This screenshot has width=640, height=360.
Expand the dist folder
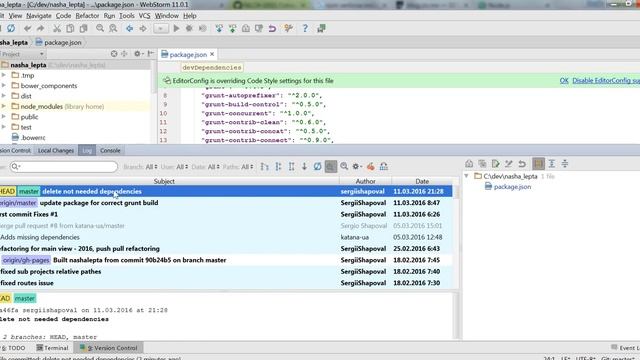[x=4, y=96]
